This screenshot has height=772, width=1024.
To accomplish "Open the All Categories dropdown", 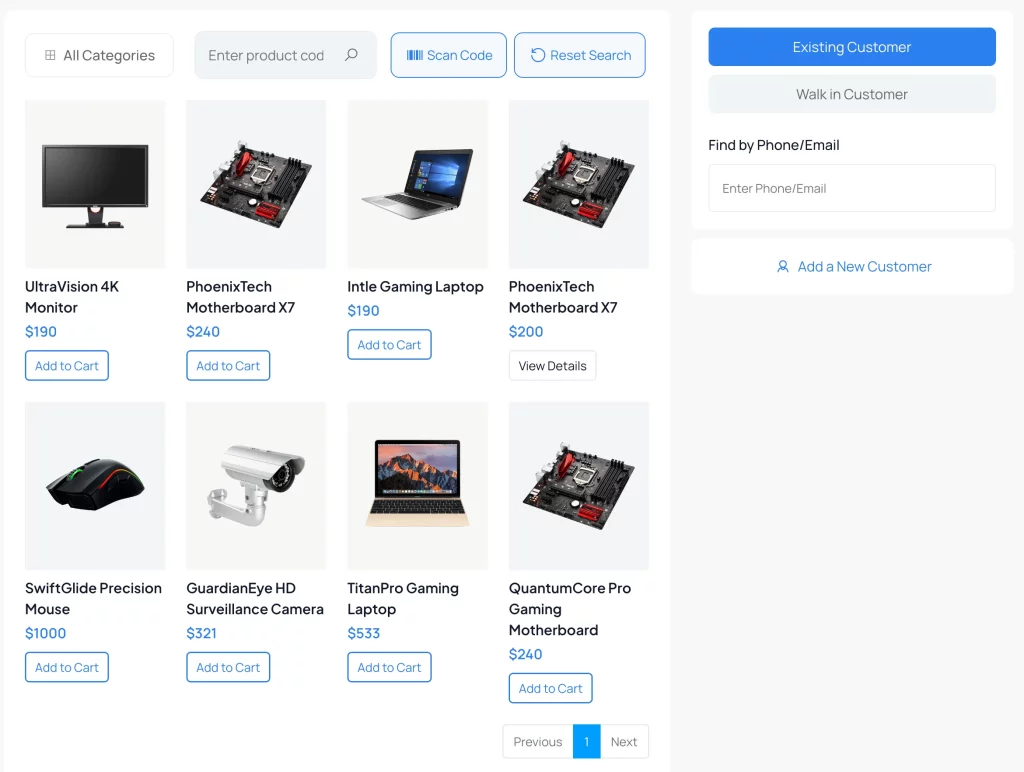I will point(99,55).
